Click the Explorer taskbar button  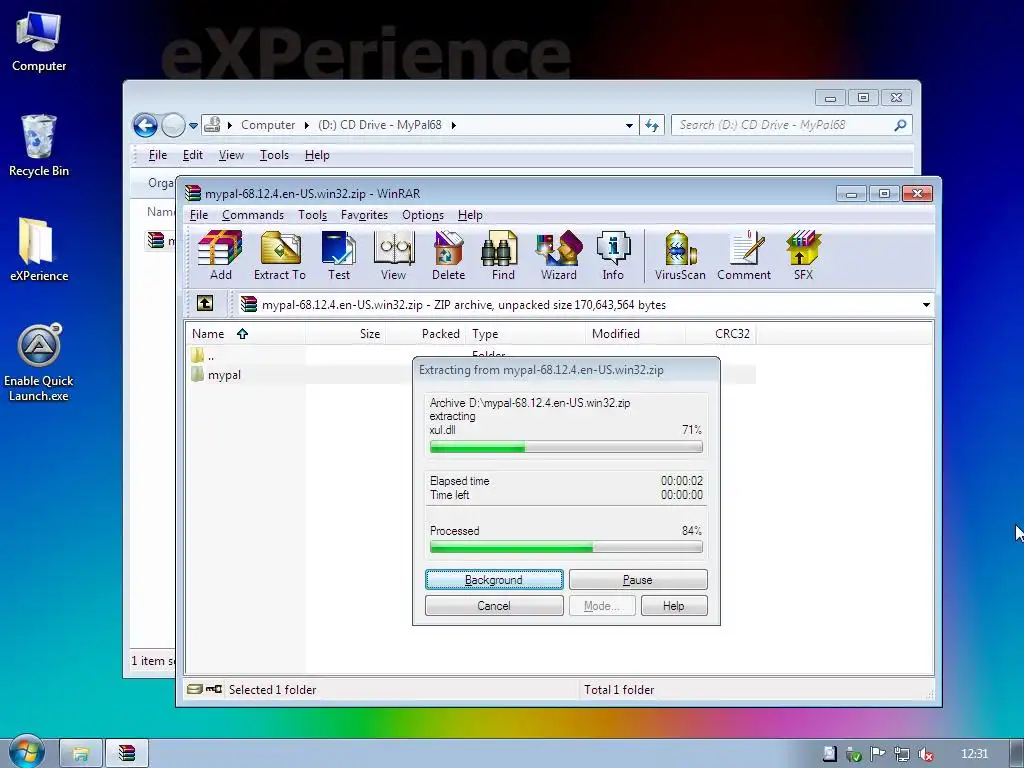click(81, 754)
